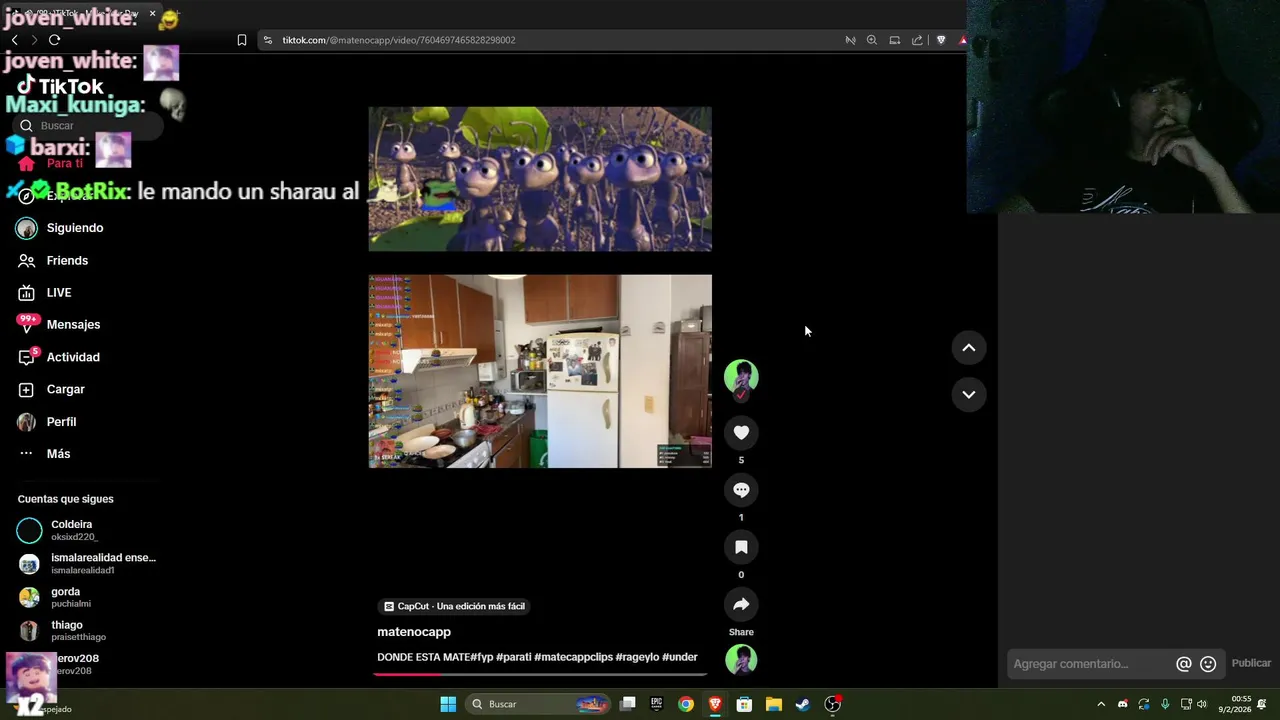The height and width of the screenshot is (720, 1280).
Task: Open the browser zoom magnifier icon
Action: pos(872,40)
